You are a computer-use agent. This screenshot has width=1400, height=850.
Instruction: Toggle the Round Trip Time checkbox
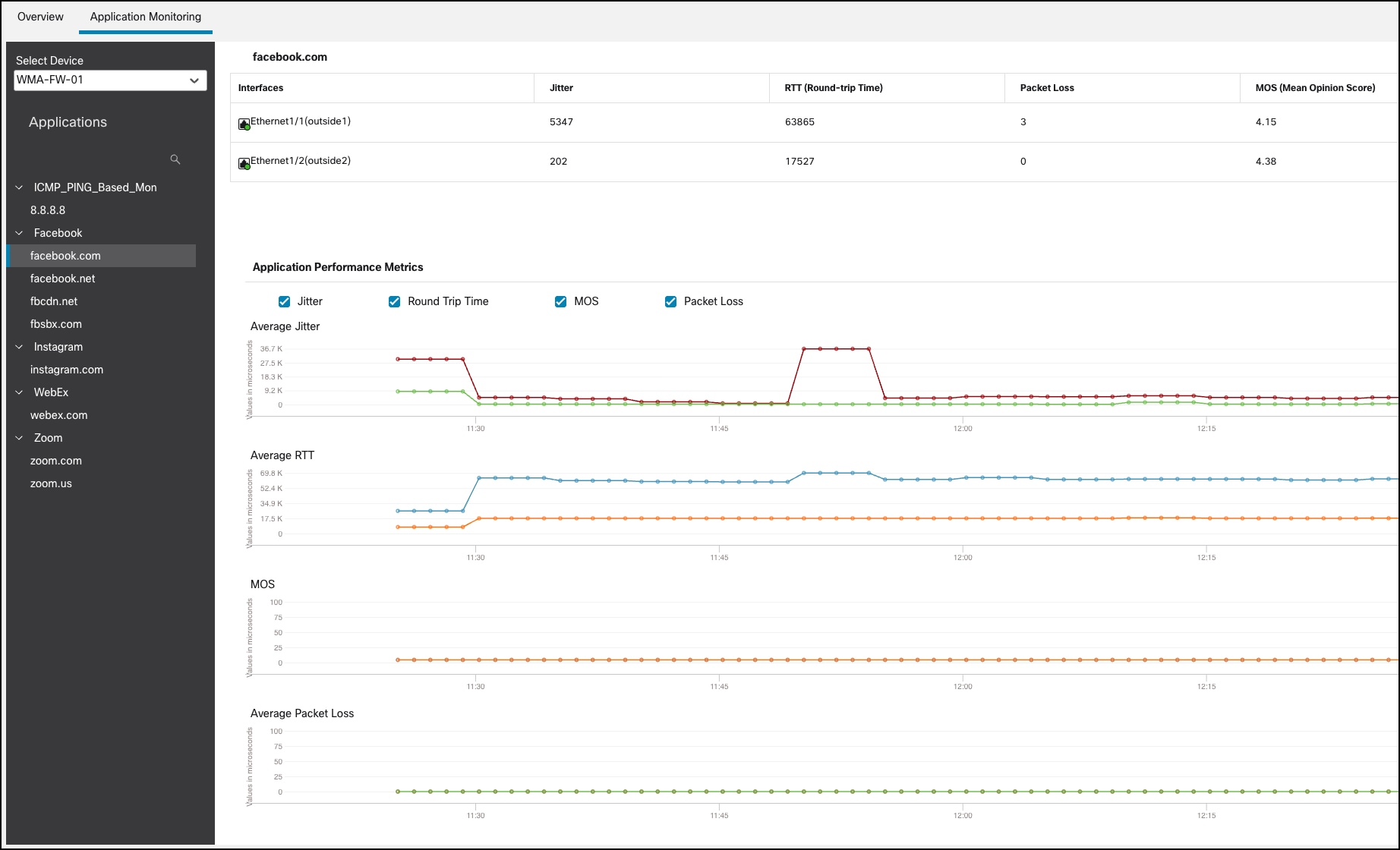click(x=395, y=302)
